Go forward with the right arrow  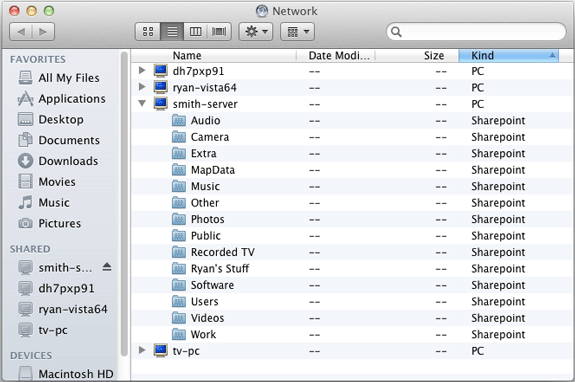coord(43,32)
